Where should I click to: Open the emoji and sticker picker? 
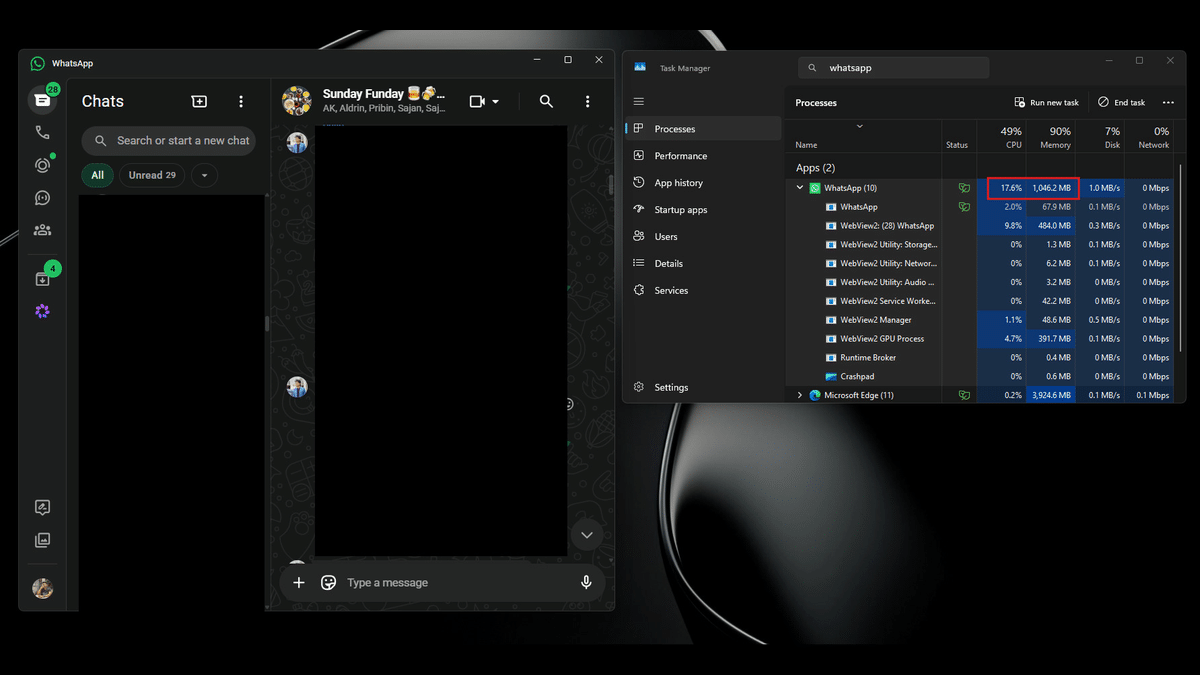pyautogui.click(x=328, y=583)
